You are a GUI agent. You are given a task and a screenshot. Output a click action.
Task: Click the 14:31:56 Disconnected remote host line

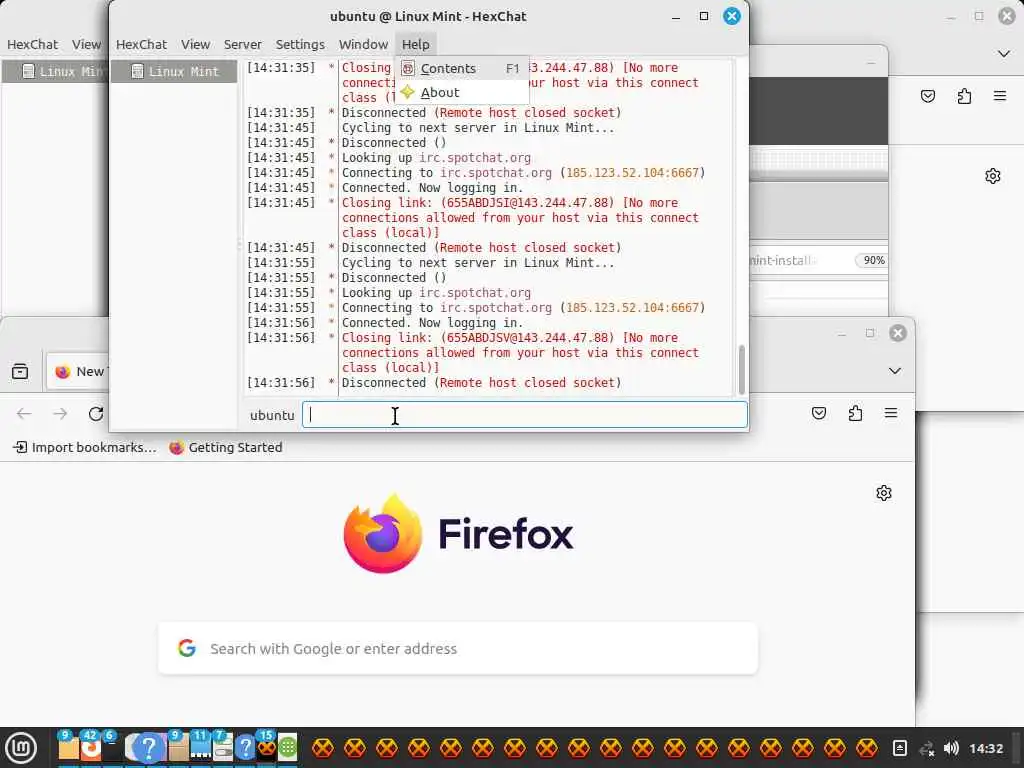point(481,383)
